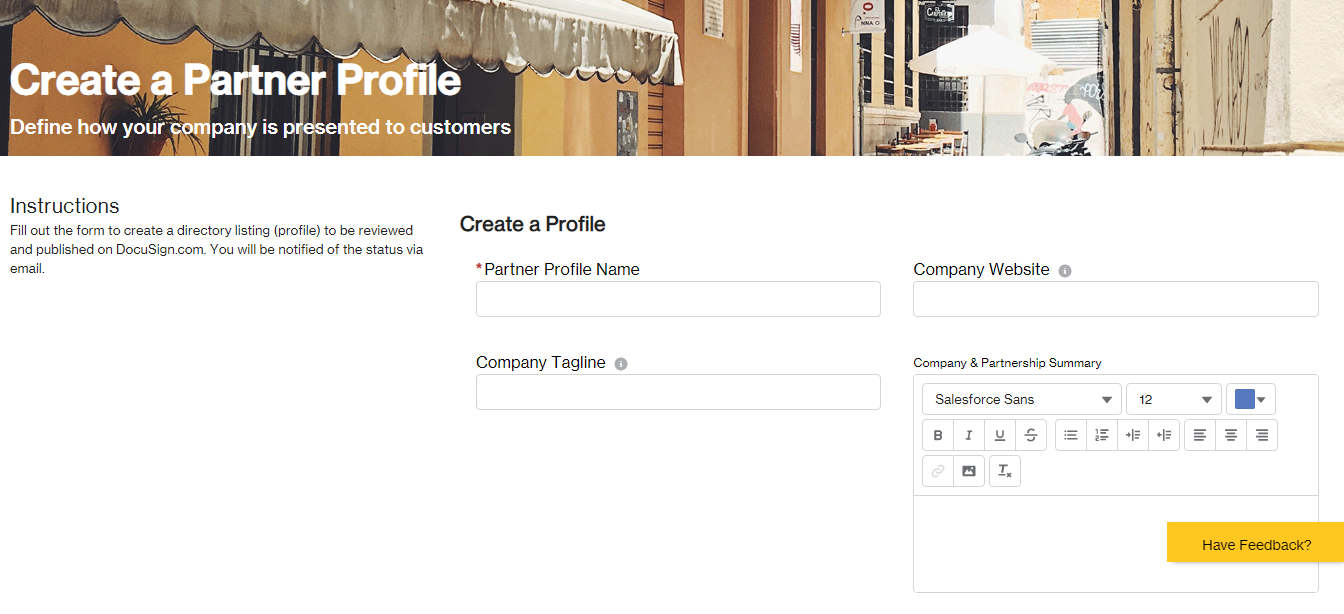The height and width of the screenshot is (614, 1344).
Task: Toggle underline formatting
Action: pyautogui.click(x=999, y=434)
